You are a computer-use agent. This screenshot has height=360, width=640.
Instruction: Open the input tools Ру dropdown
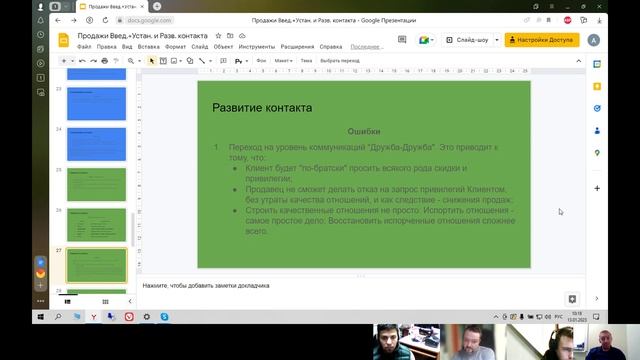[x=241, y=61]
